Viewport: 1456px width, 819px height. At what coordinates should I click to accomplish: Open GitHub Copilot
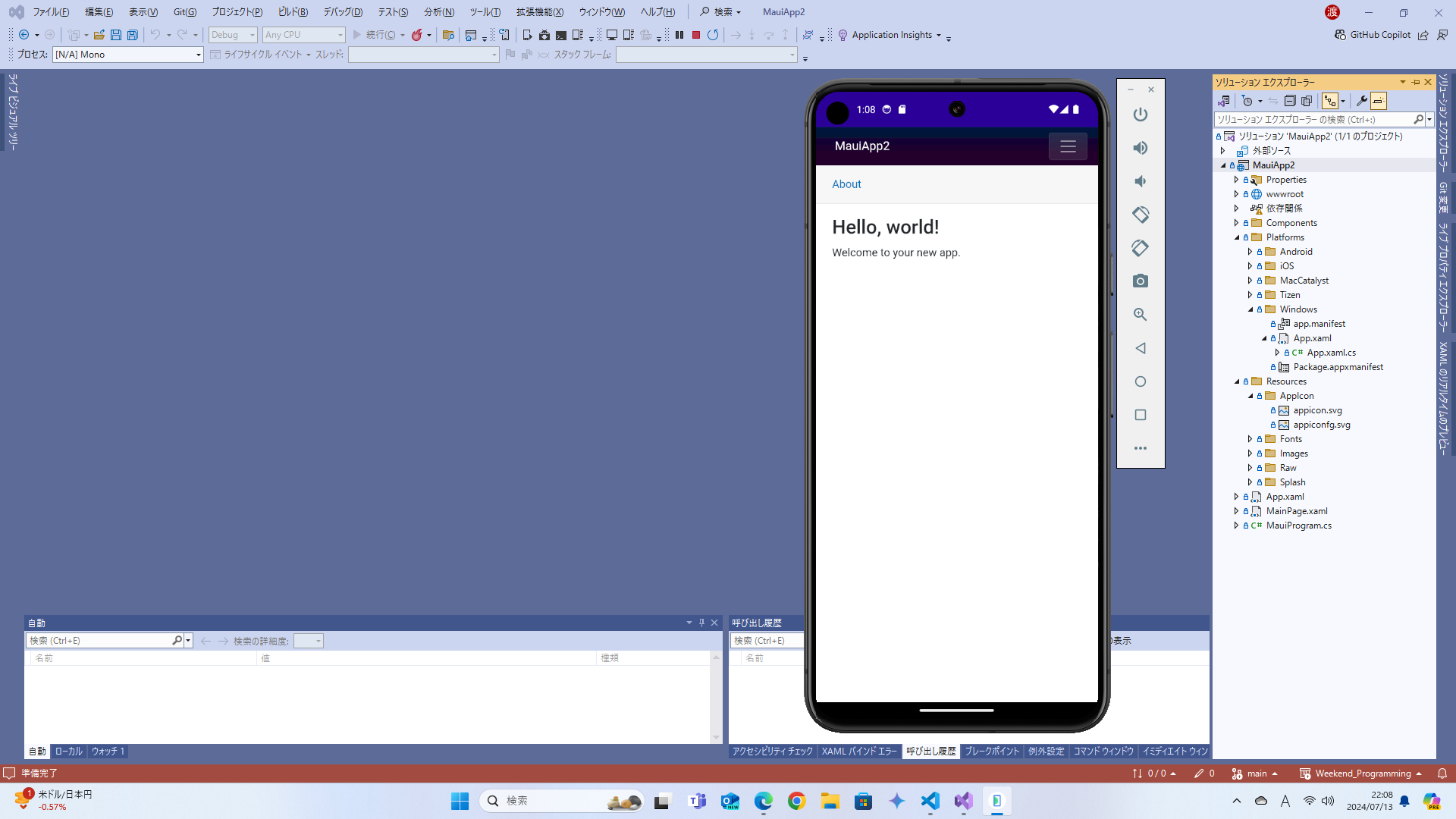click(1373, 35)
